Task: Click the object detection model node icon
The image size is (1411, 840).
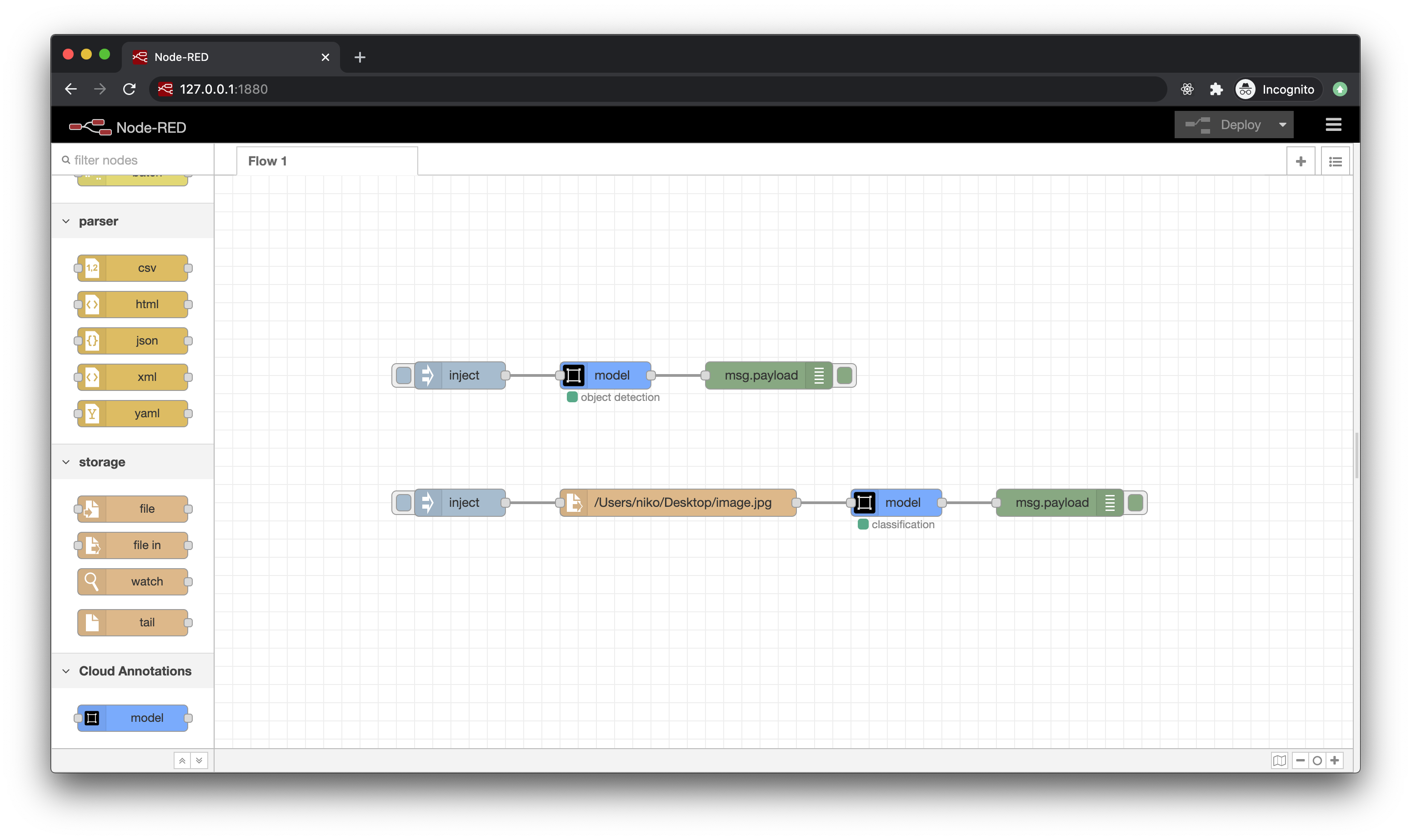Action: pyautogui.click(x=573, y=375)
